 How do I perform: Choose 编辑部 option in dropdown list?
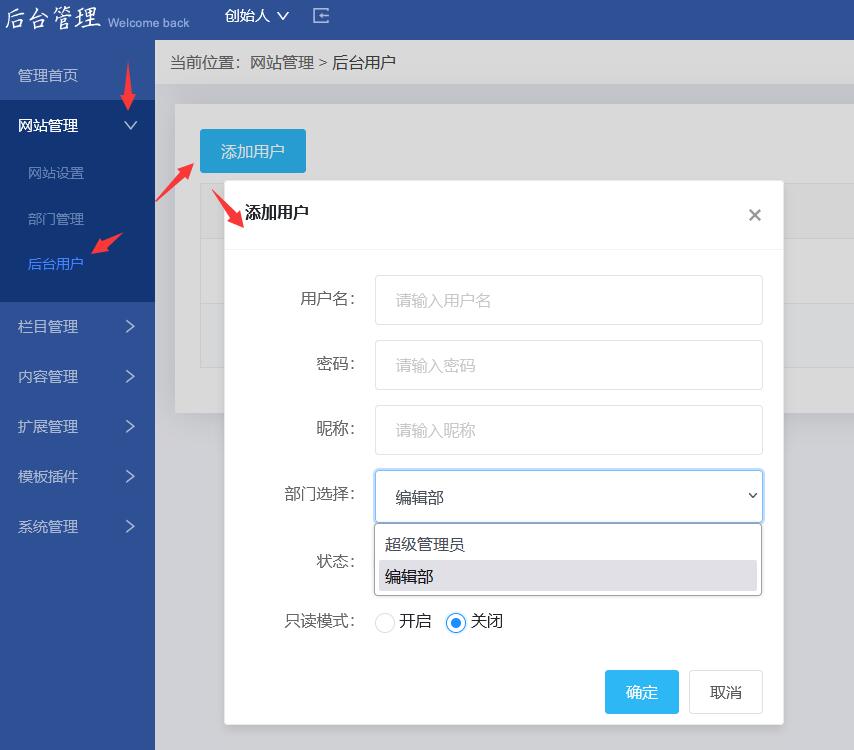pos(409,577)
